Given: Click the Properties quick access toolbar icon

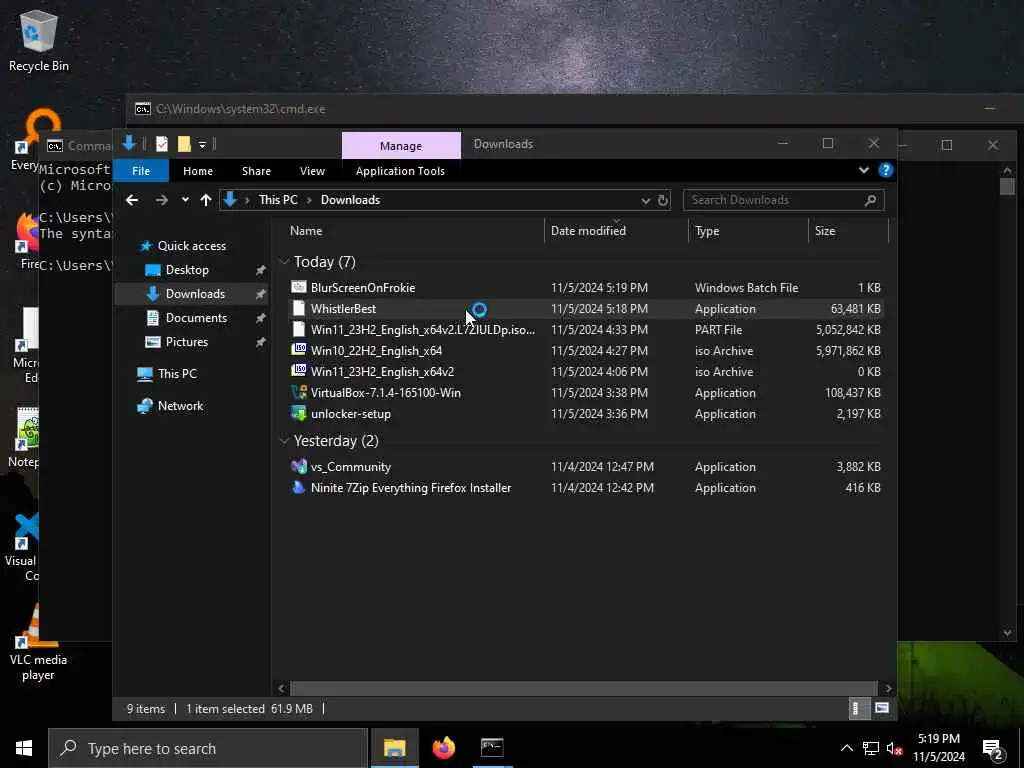Looking at the screenshot, I should (162, 144).
